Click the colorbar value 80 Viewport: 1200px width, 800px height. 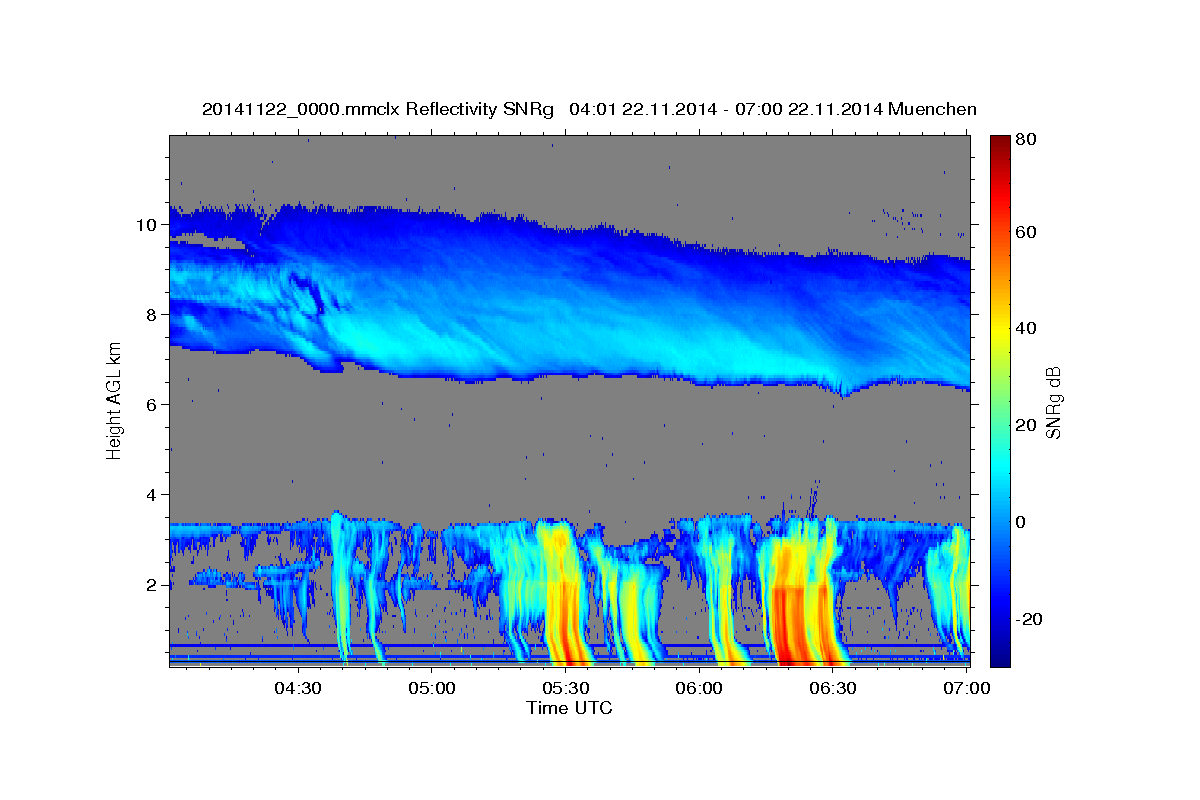coord(1025,140)
